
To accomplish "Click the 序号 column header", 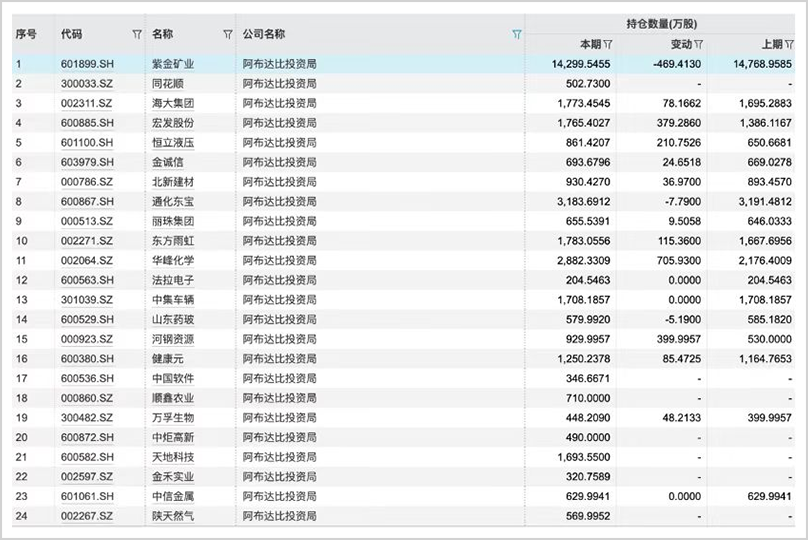I will click(x=27, y=34).
